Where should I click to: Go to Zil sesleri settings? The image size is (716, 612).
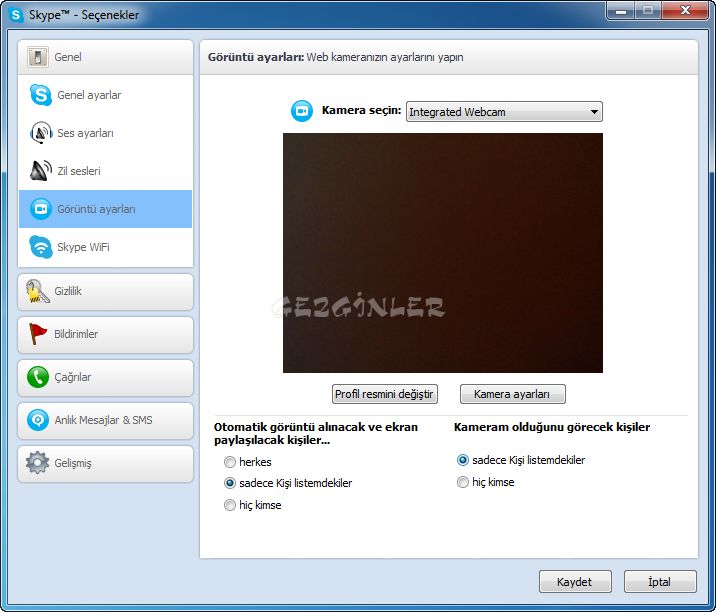[x=105, y=171]
